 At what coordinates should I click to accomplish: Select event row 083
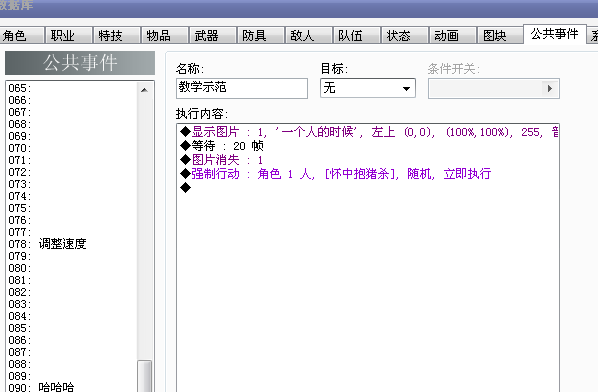[72, 304]
